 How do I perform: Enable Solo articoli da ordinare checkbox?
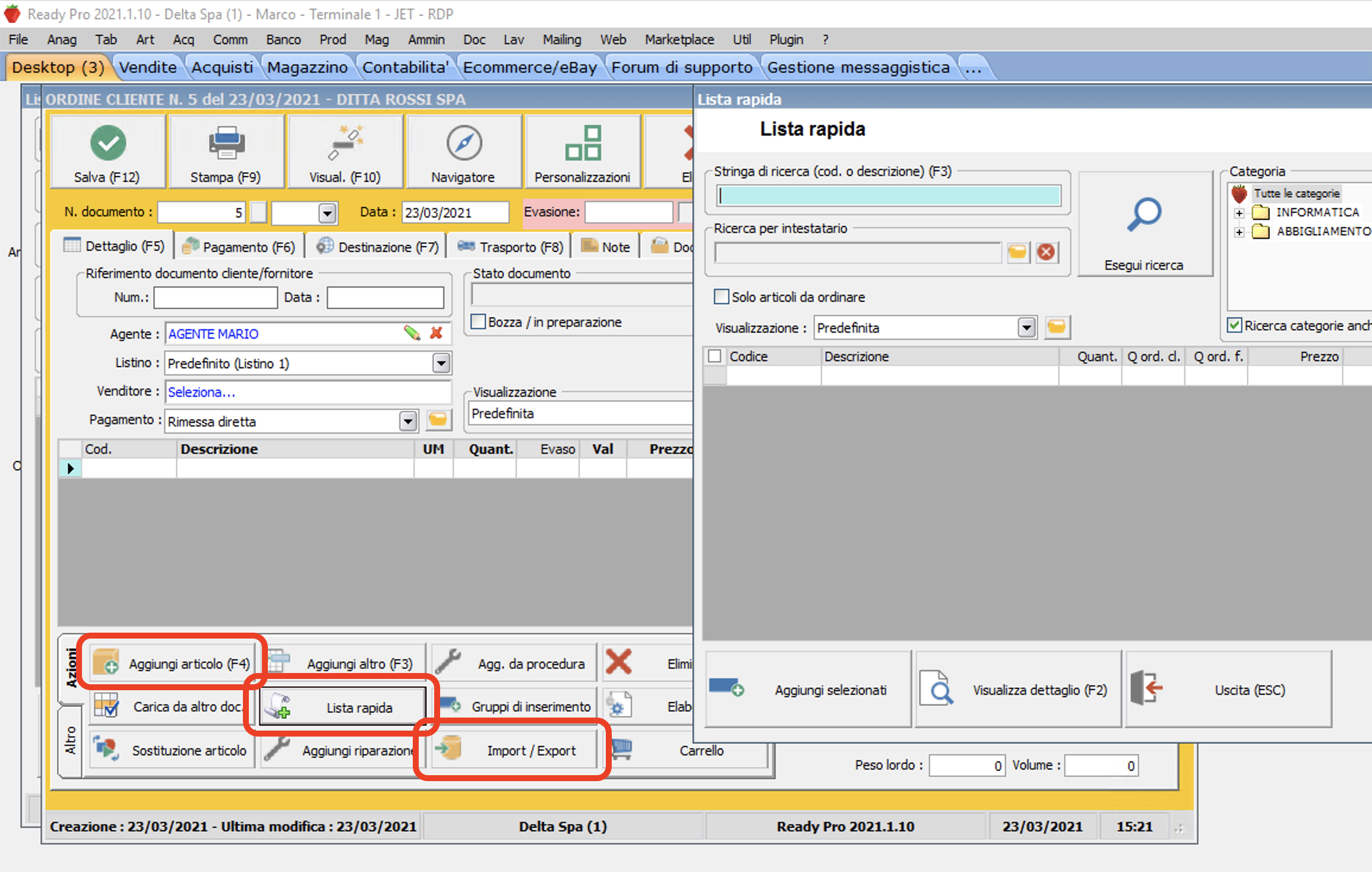tap(721, 296)
